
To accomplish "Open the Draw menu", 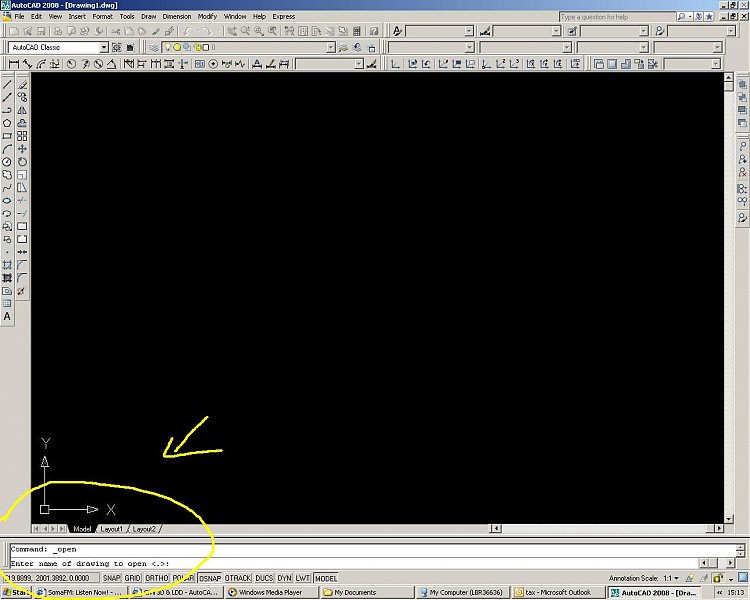I will [149, 16].
